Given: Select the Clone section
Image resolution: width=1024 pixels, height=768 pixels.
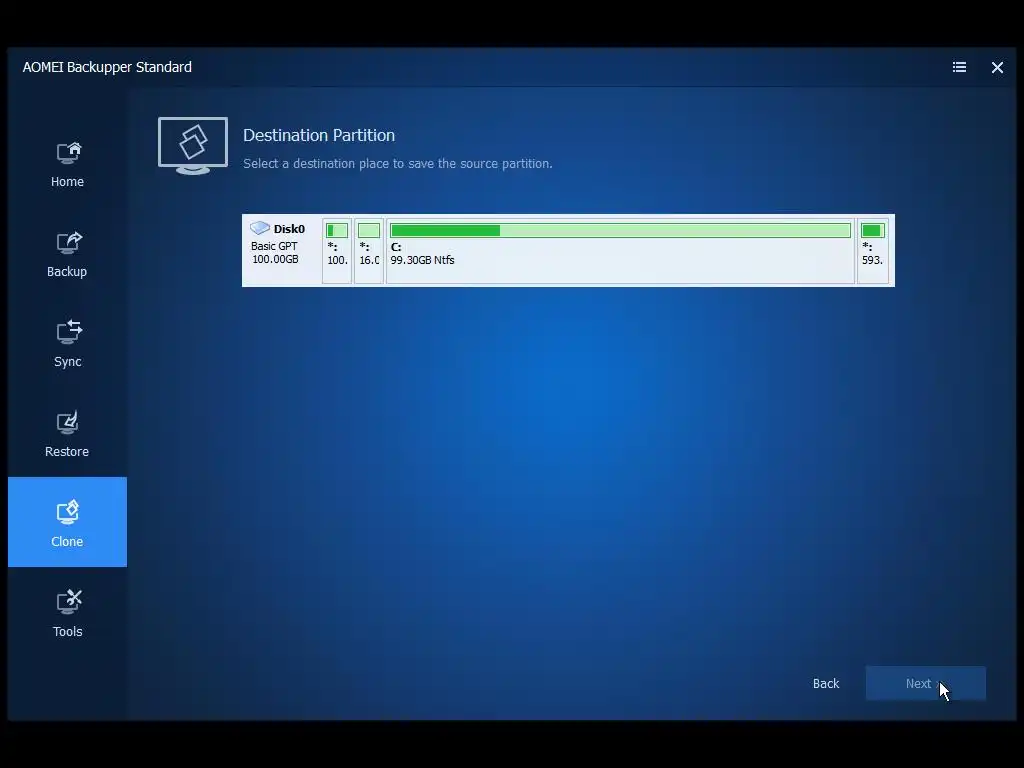Looking at the screenshot, I should click(67, 522).
